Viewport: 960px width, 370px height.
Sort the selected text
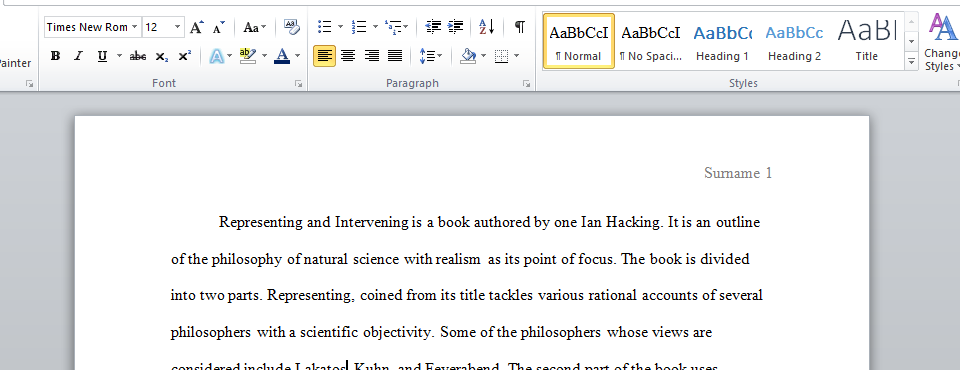point(487,27)
